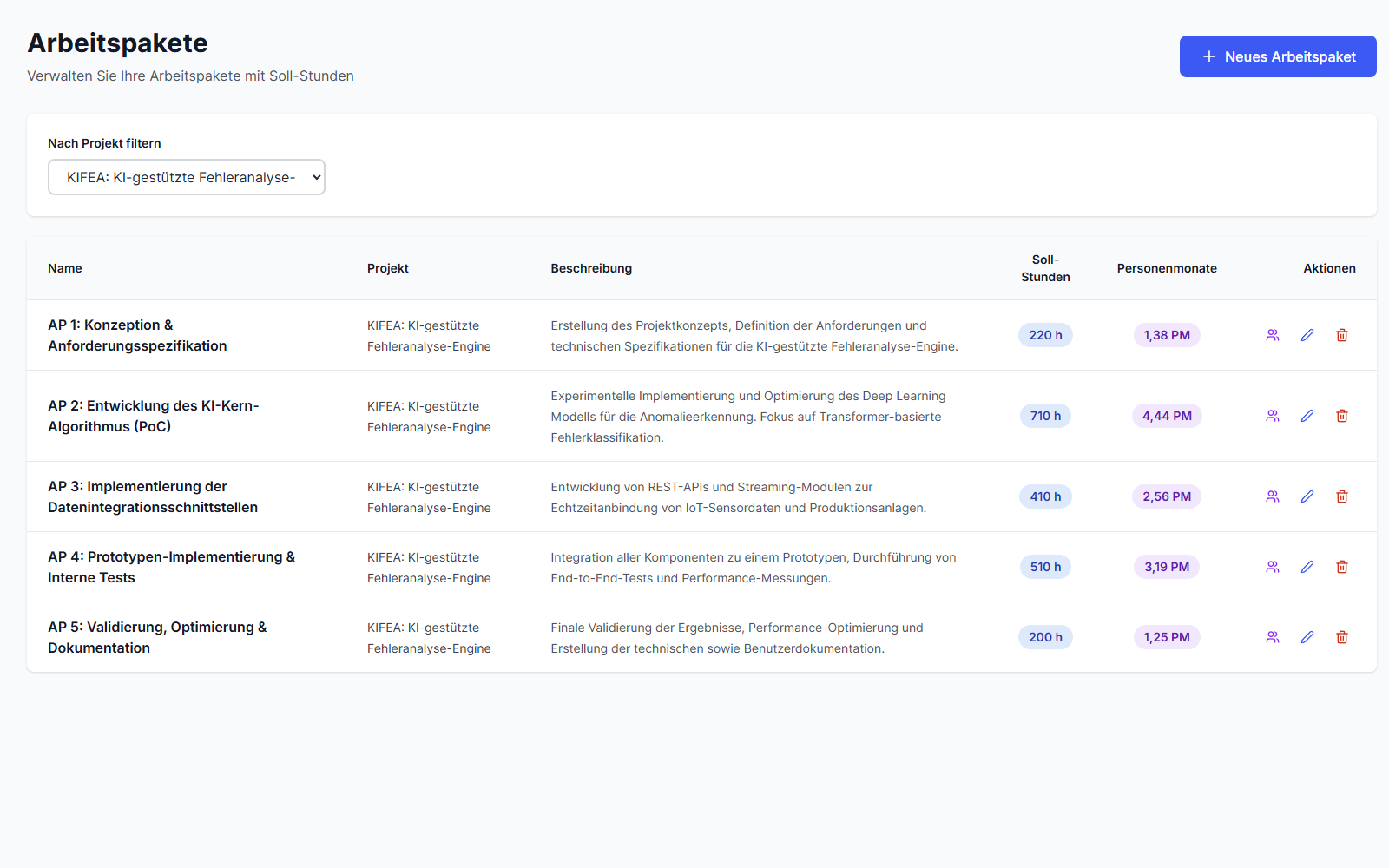Click the Name column header

click(65, 268)
